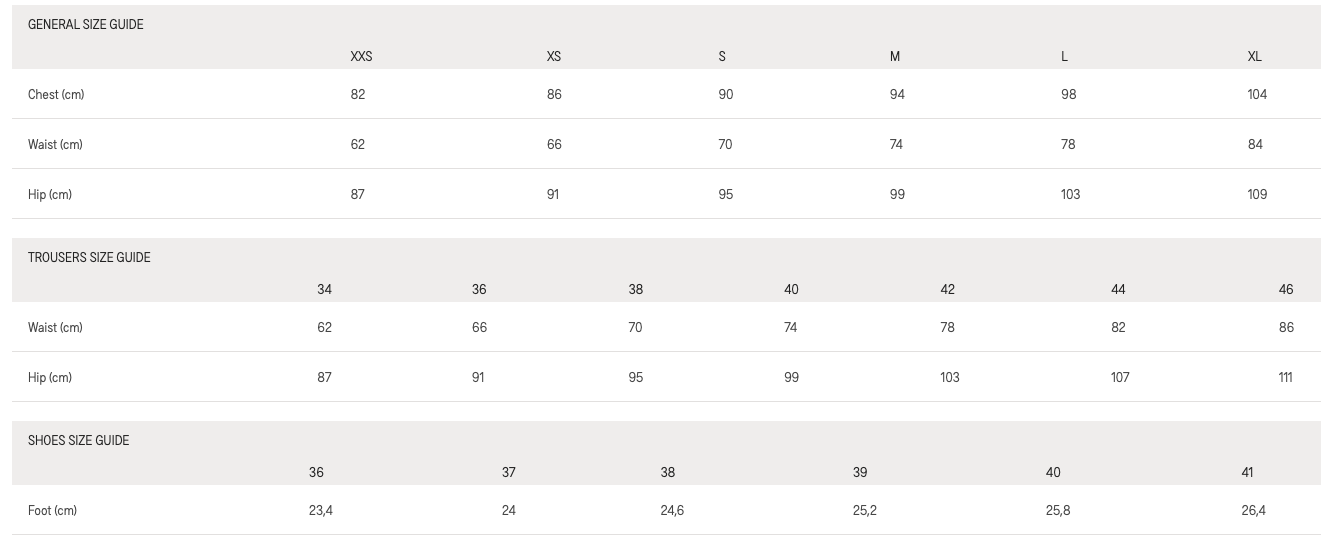Viewport: 1321px width, 537px height.
Task: Click hip value 103 for size L
Action: coord(1070,194)
